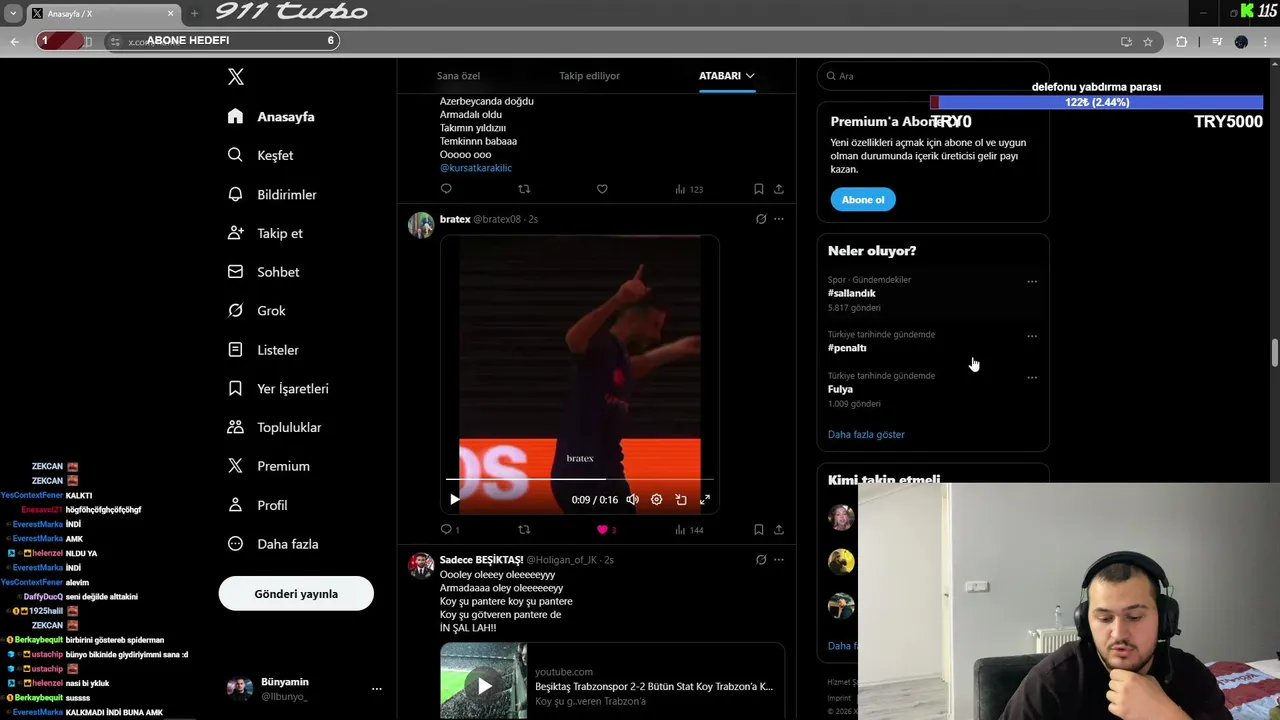Open Fulya trend
The image size is (1280, 720).
840,389
